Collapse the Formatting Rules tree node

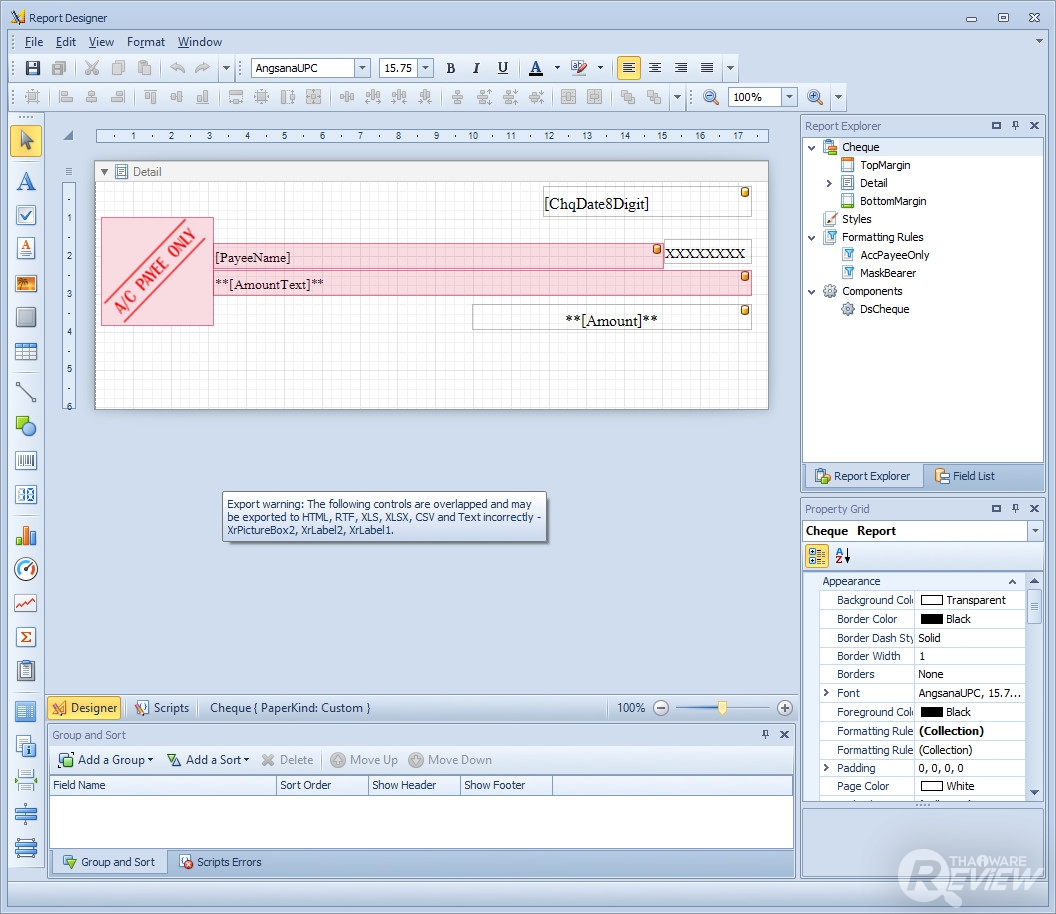pos(812,237)
